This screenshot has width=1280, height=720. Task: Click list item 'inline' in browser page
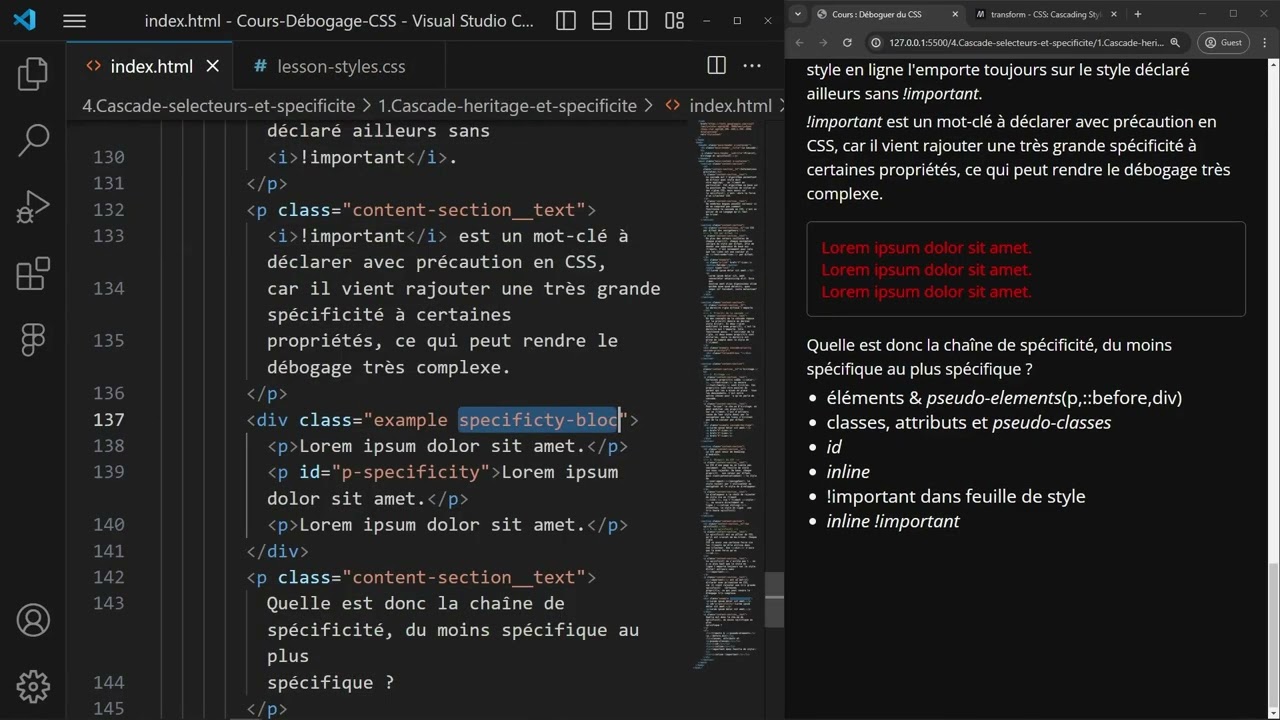coord(848,472)
